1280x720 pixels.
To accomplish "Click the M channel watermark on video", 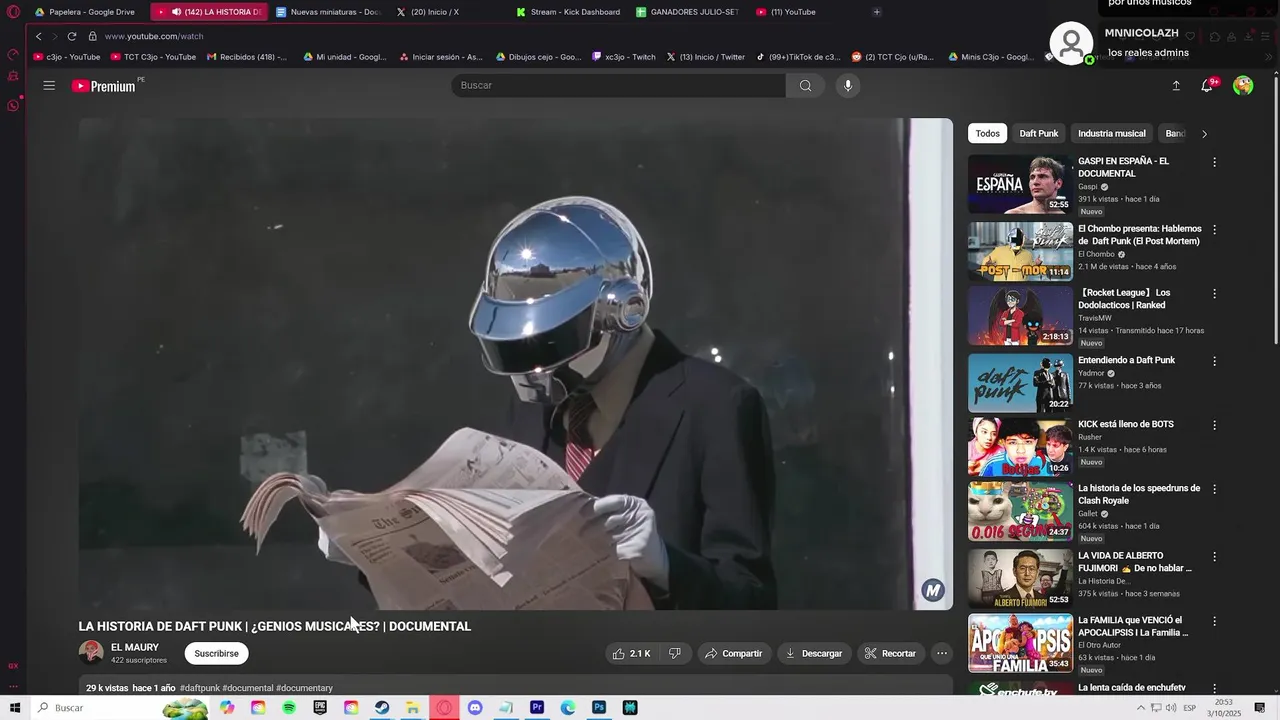I will point(933,590).
